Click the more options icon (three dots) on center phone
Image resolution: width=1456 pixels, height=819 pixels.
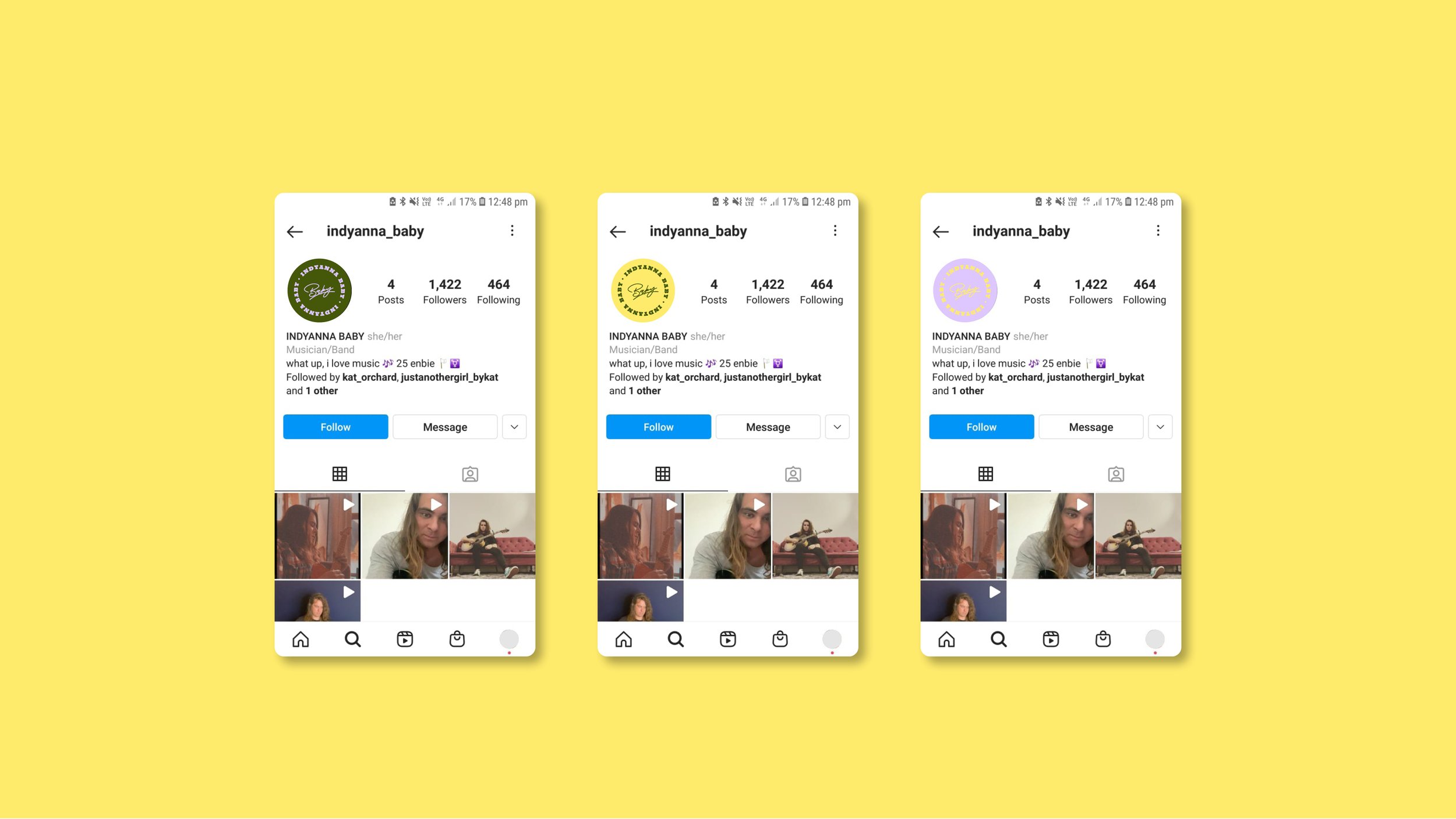pos(834,231)
